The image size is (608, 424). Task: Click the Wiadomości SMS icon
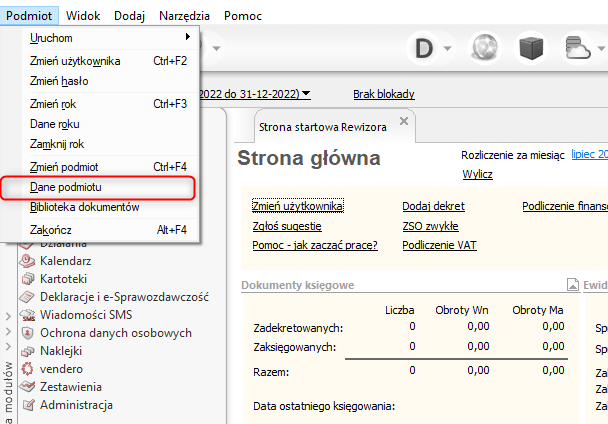point(27,315)
